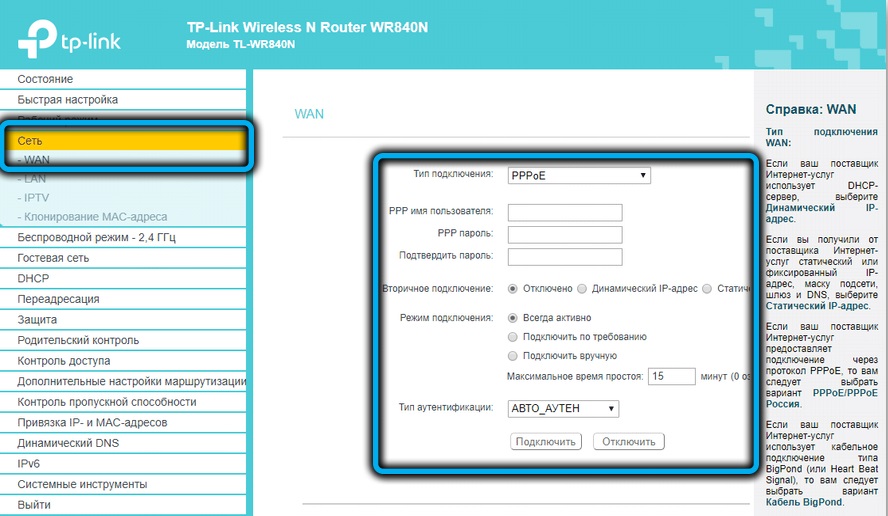Open Динамический DNS menu item

click(x=123, y=443)
